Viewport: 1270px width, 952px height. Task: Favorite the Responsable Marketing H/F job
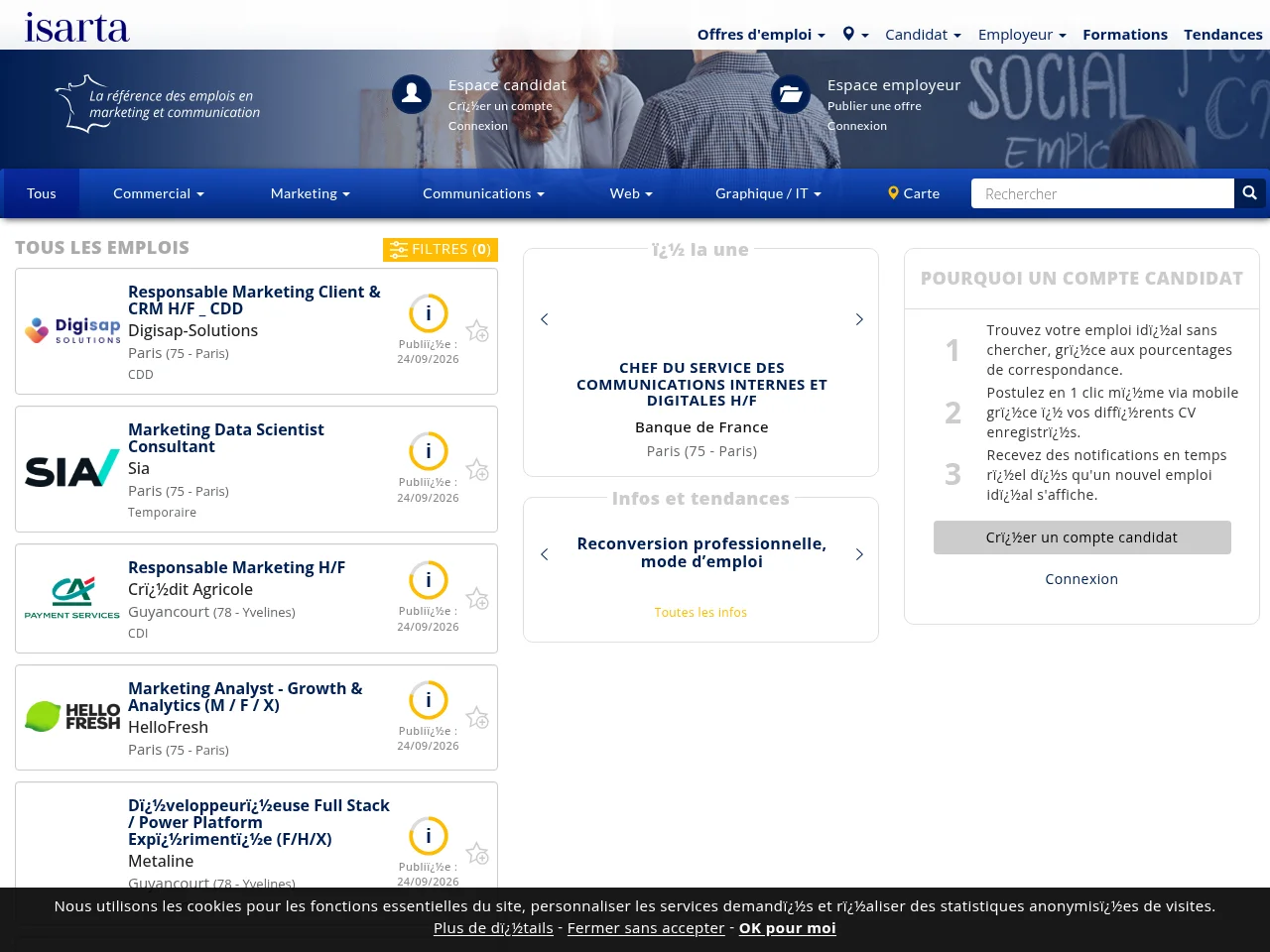[477, 598]
